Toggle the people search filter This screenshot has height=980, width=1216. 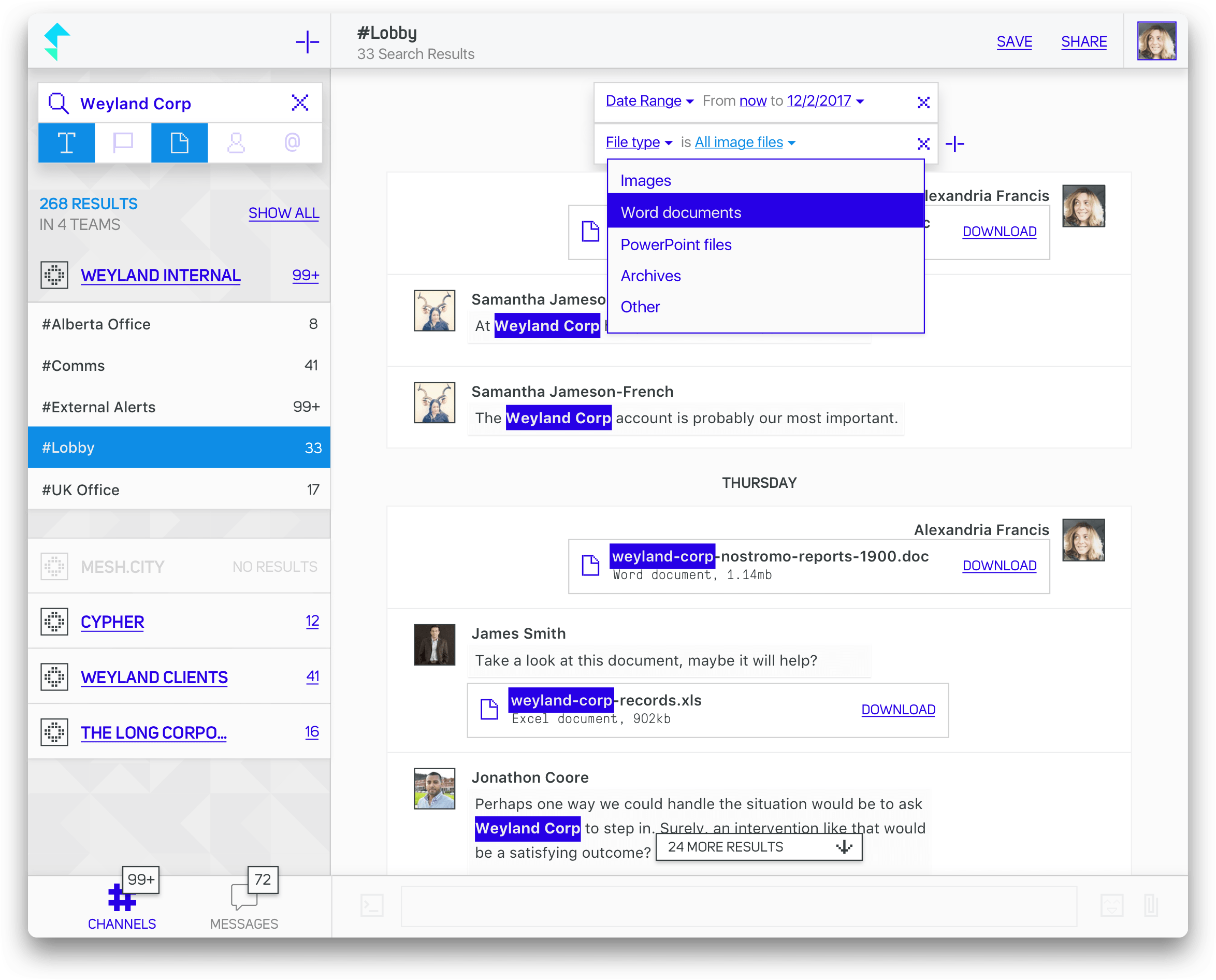tap(236, 143)
